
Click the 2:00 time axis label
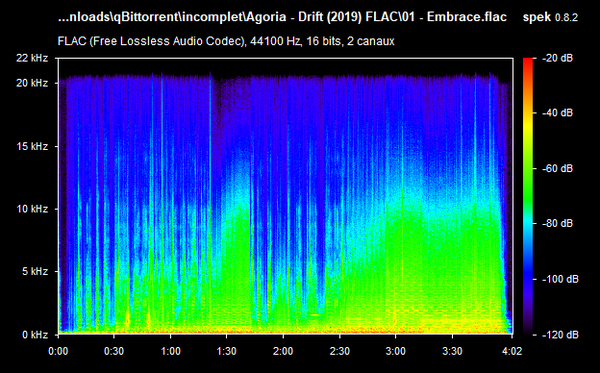(x=283, y=351)
